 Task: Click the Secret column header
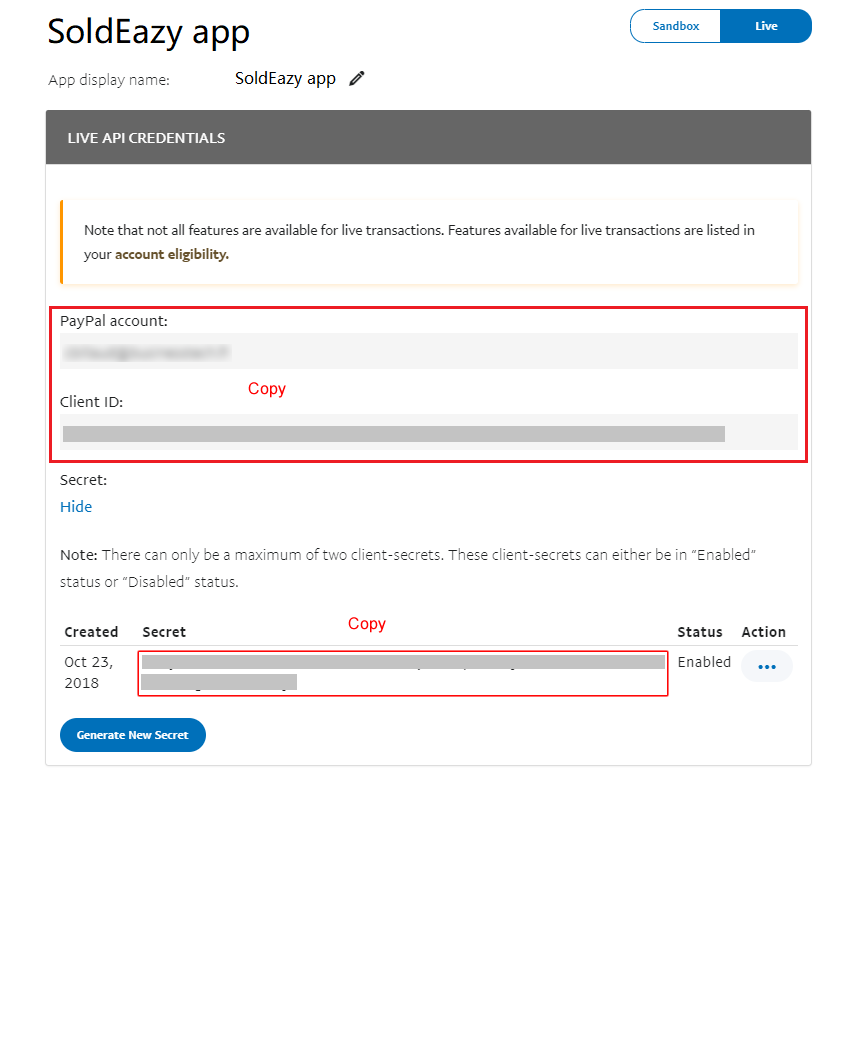point(164,632)
